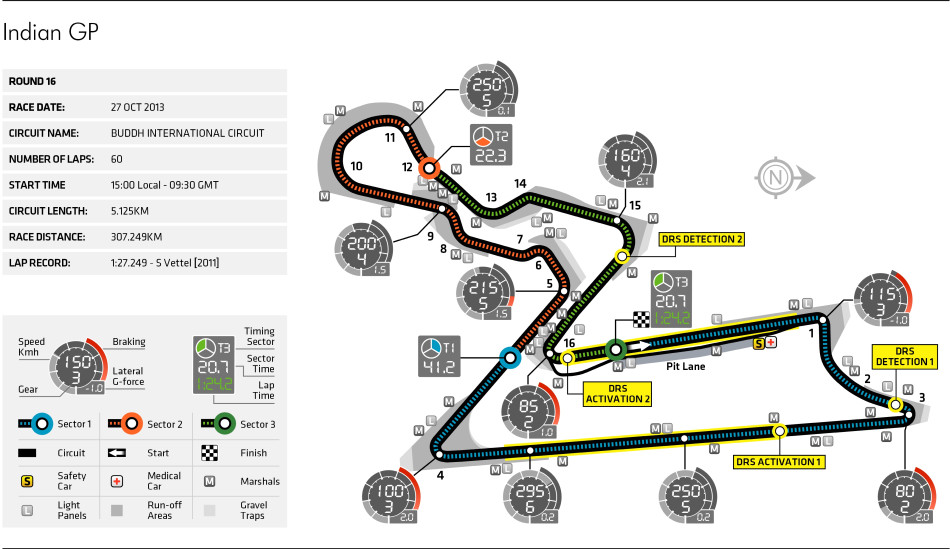Select the blue sector 1 marker on track
The height and width of the screenshot is (549, 950).
(x=510, y=358)
